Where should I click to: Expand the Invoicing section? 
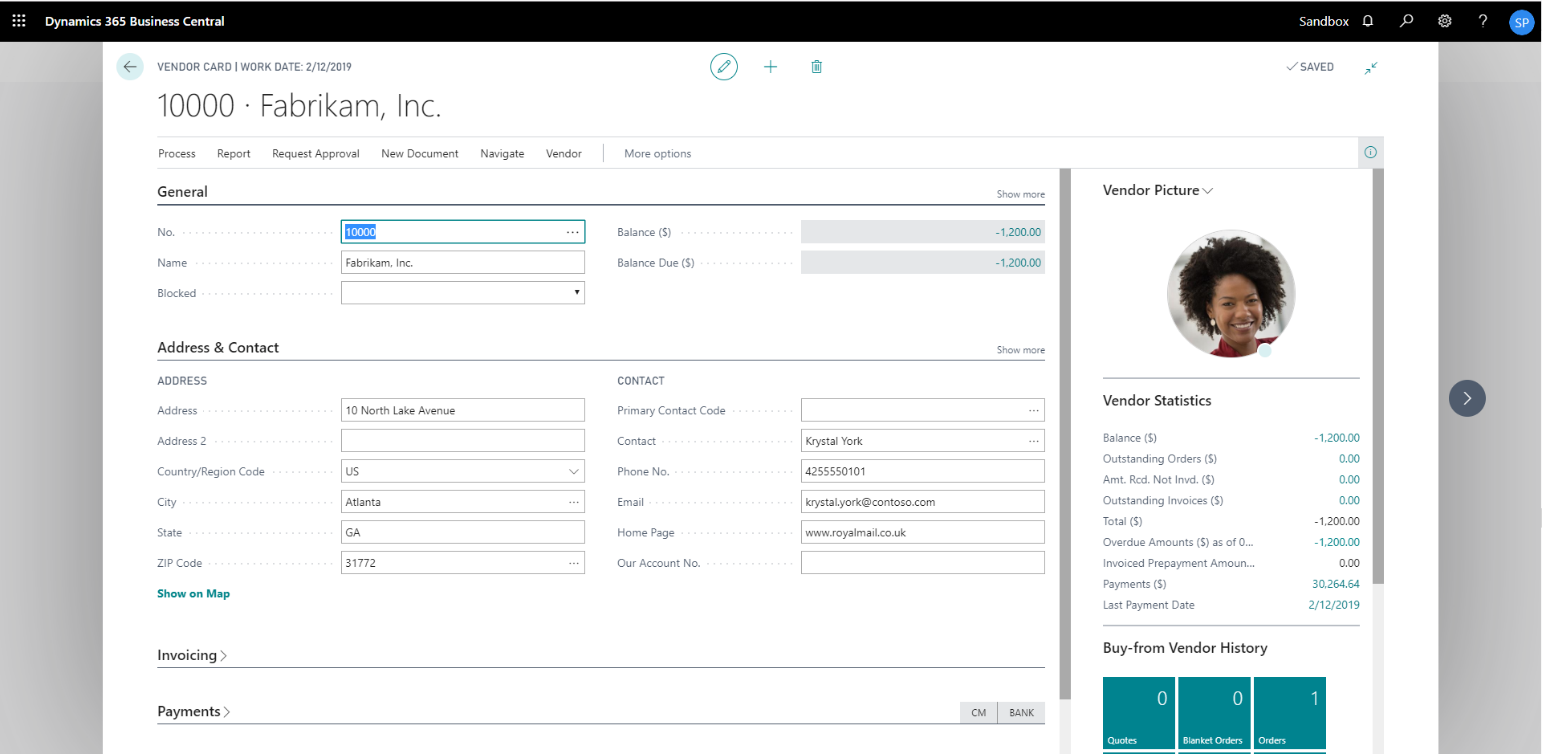[192, 656]
